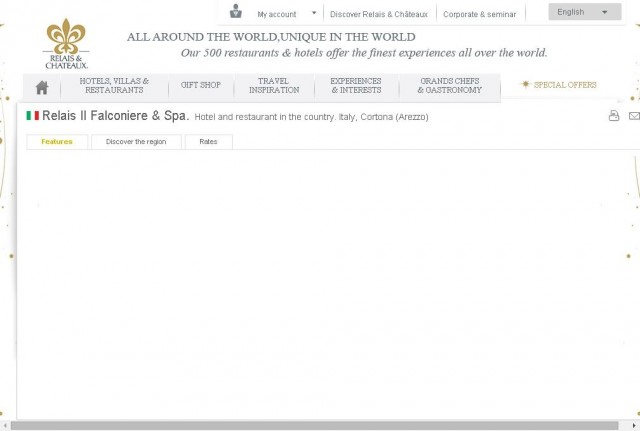Click the Relais Il Falconiere & Spa title
Viewport: 640px width, 431px height.
[116, 116]
